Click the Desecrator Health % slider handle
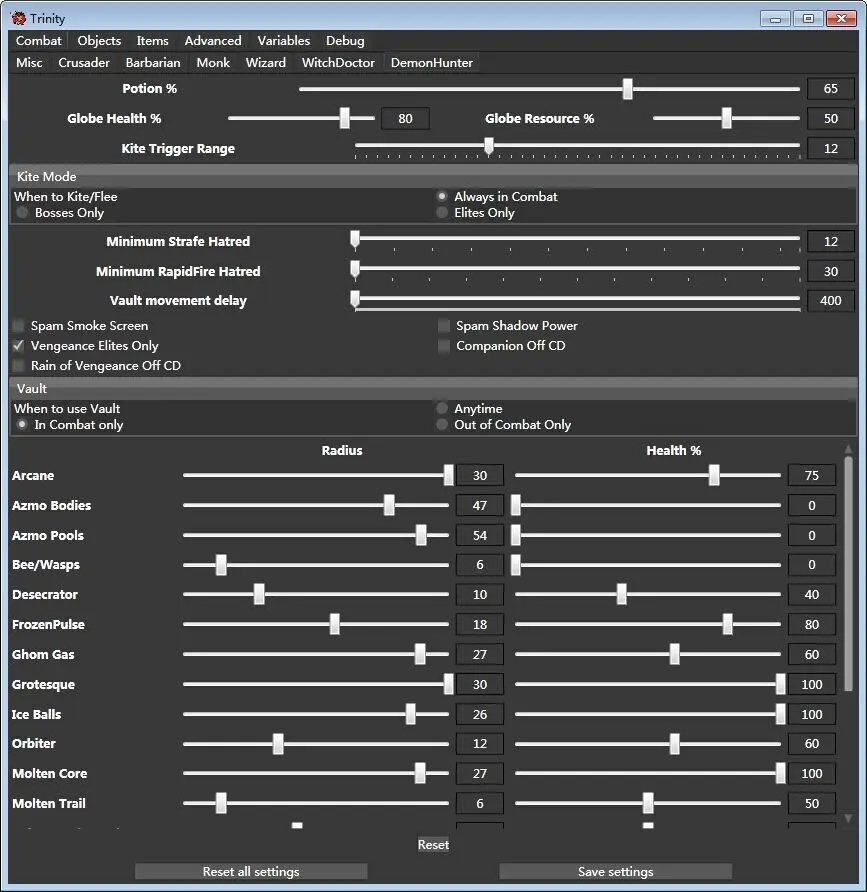This screenshot has width=867, height=892. pyautogui.click(x=622, y=594)
